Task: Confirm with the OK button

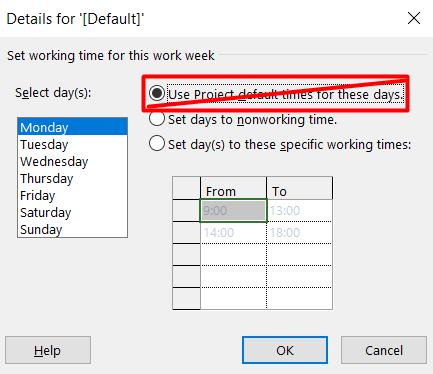Action: [x=285, y=350]
